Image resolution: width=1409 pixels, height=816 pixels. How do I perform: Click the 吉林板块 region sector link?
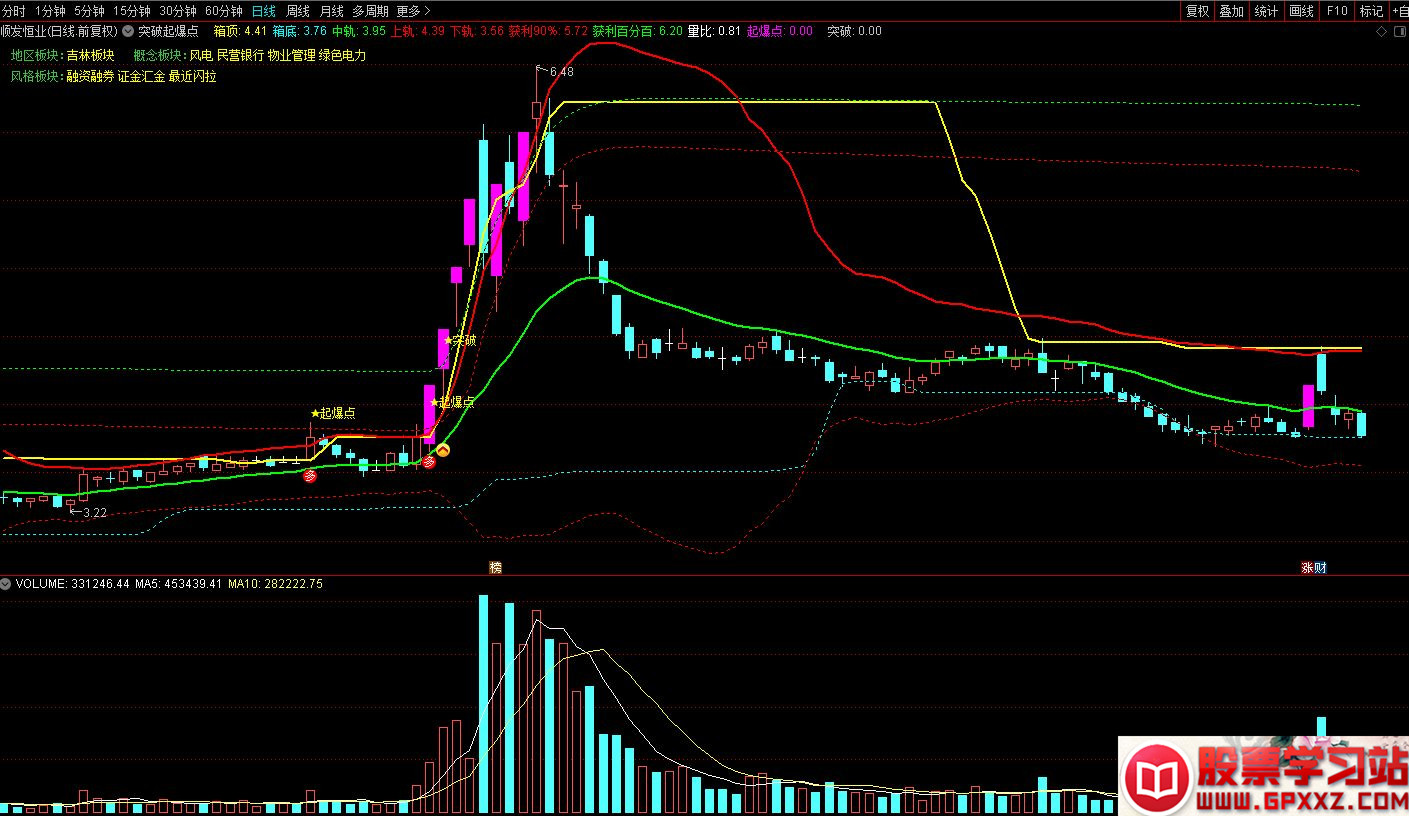click(90, 55)
